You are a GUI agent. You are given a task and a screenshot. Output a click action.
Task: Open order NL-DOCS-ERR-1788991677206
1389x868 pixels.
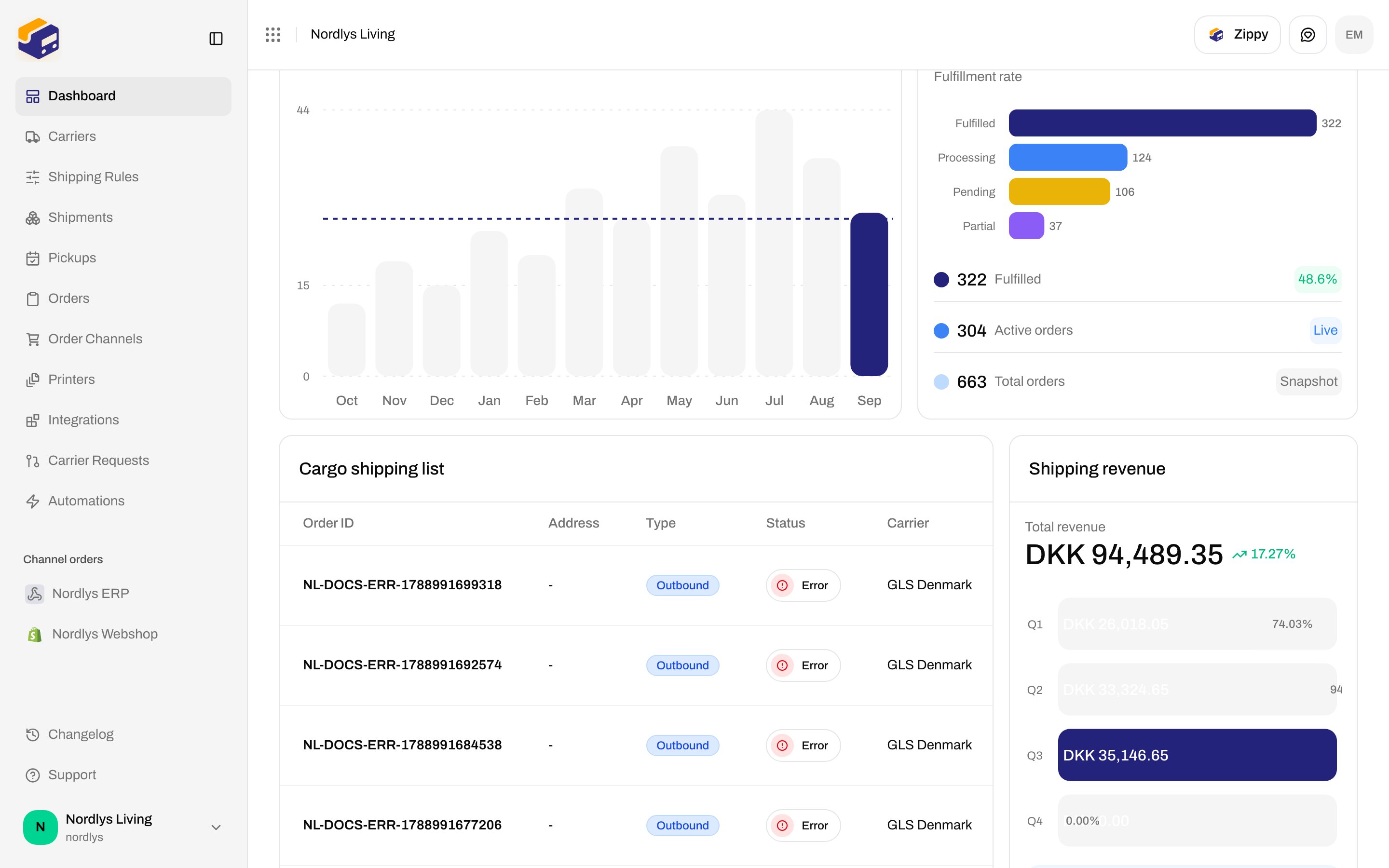(x=402, y=825)
